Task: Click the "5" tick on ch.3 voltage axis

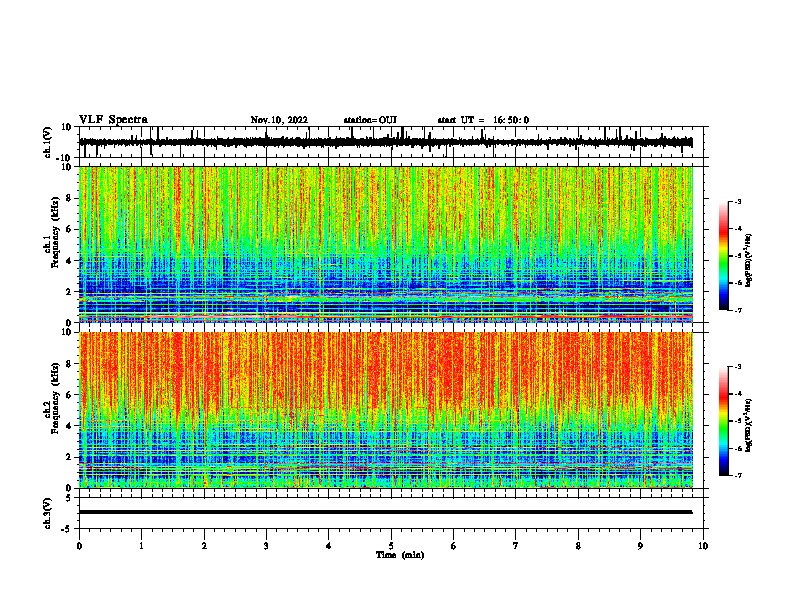Action: tap(69, 498)
